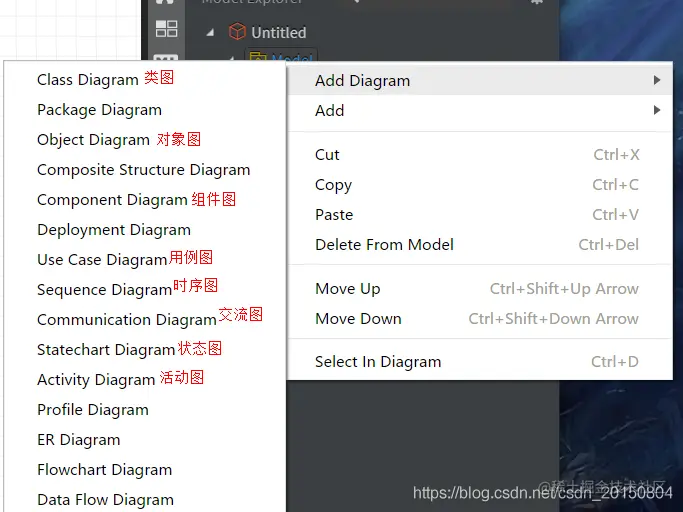This screenshot has height=512, width=683.
Task: Choose ER Diagram
Action: click(x=145, y=440)
